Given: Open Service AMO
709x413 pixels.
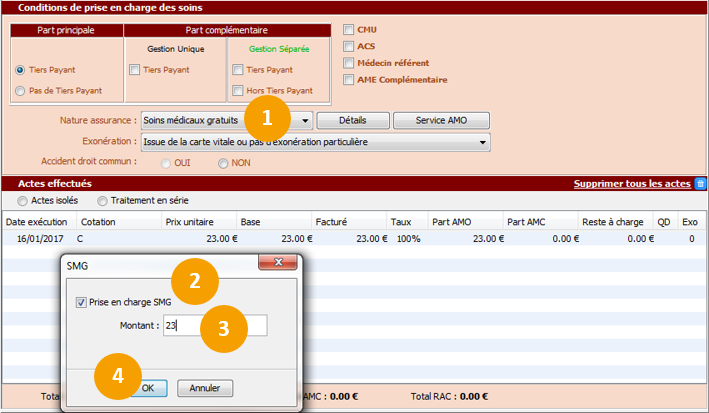Looking at the screenshot, I should click(x=440, y=120).
